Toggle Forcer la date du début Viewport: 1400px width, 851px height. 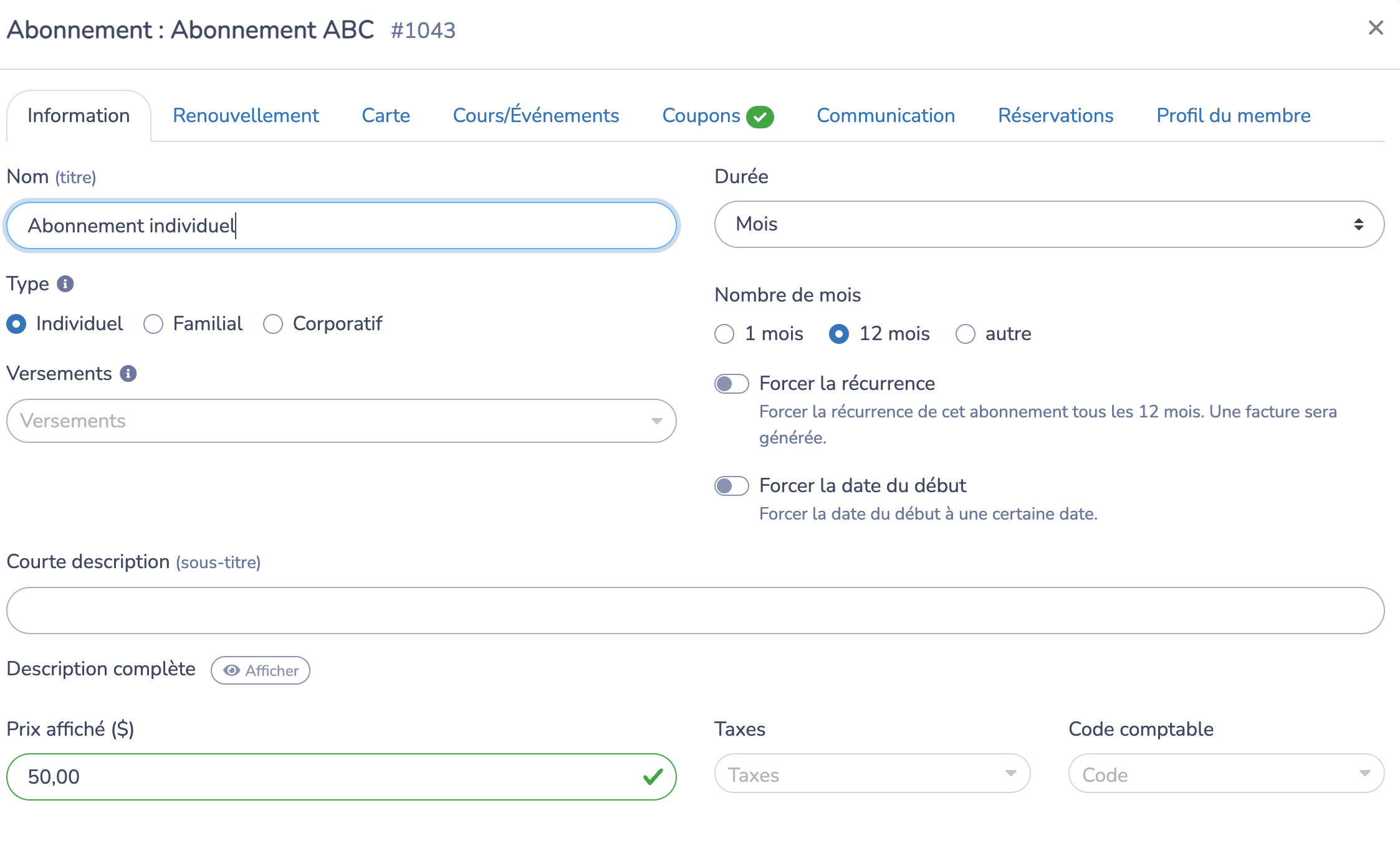point(732,486)
